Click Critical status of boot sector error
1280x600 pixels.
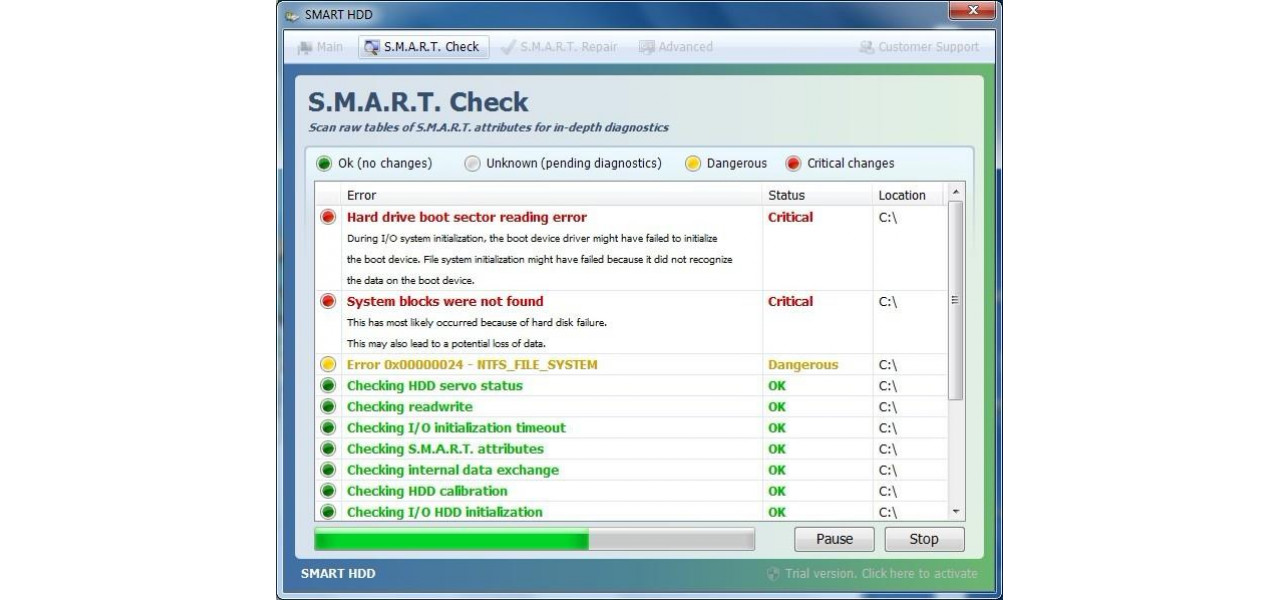tap(790, 217)
